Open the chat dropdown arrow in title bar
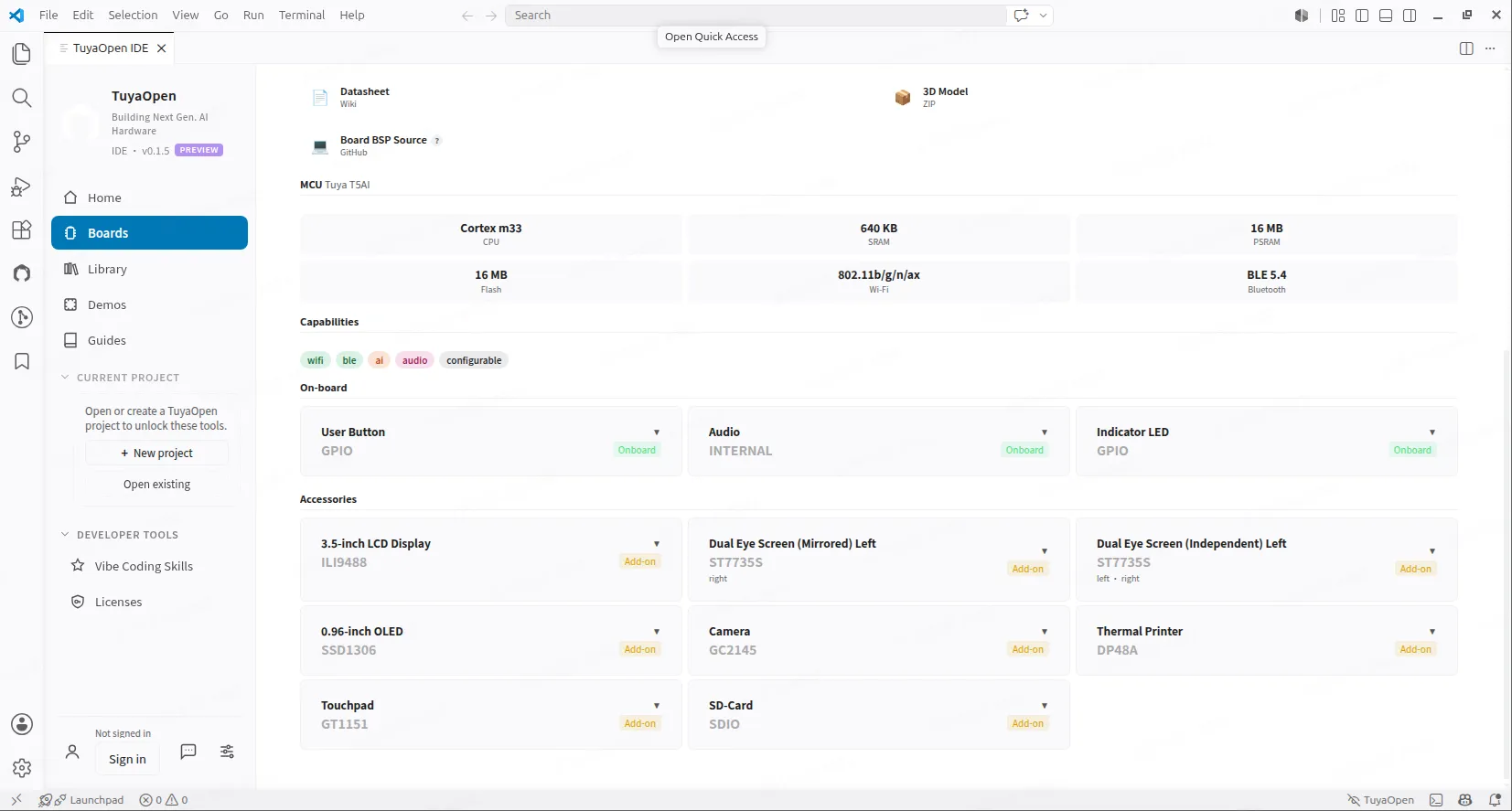Image resolution: width=1512 pixels, height=811 pixels. pyautogui.click(x=1043, y=16)
